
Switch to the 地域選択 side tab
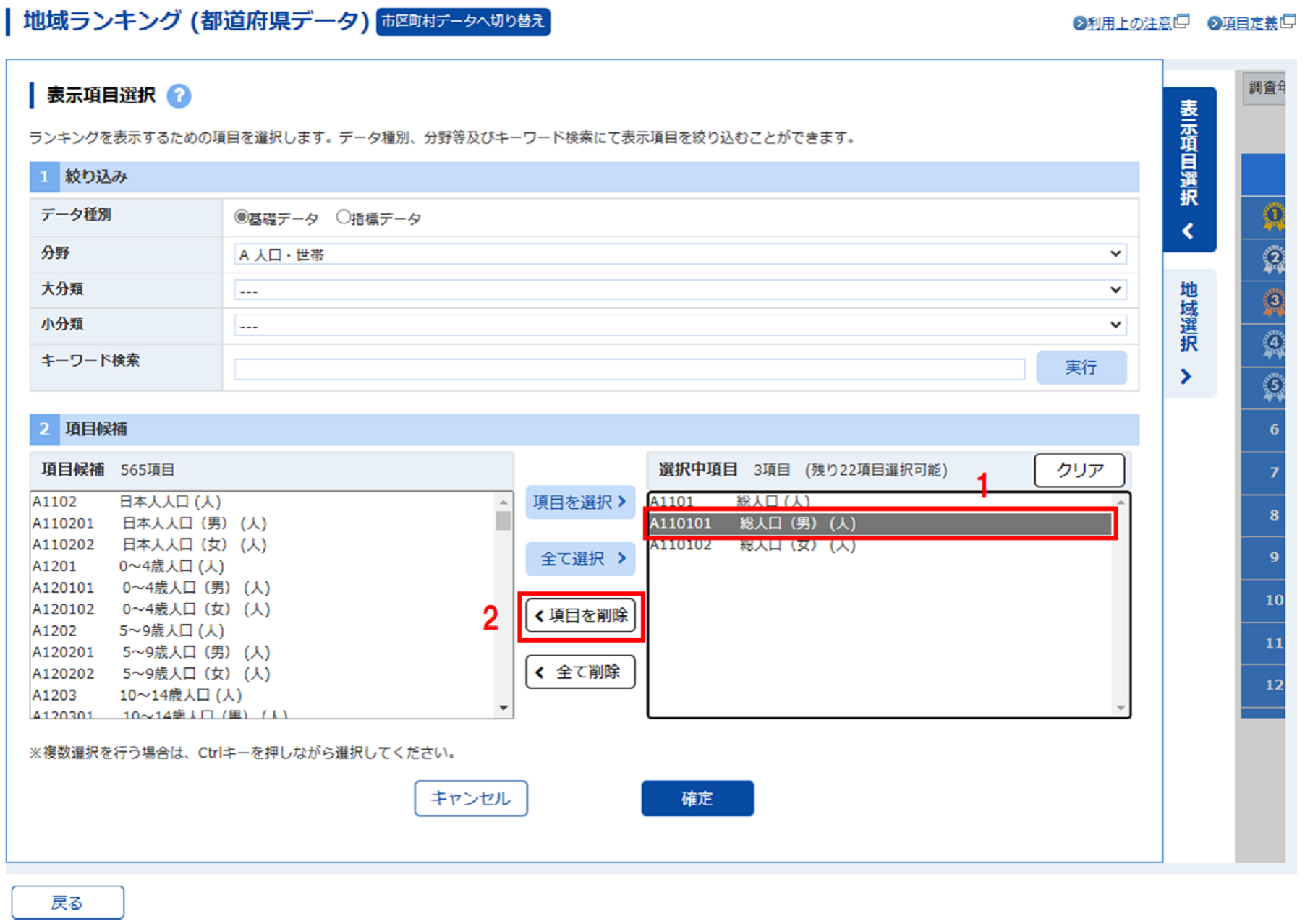pyautogui.click(x=1189, y=333)
